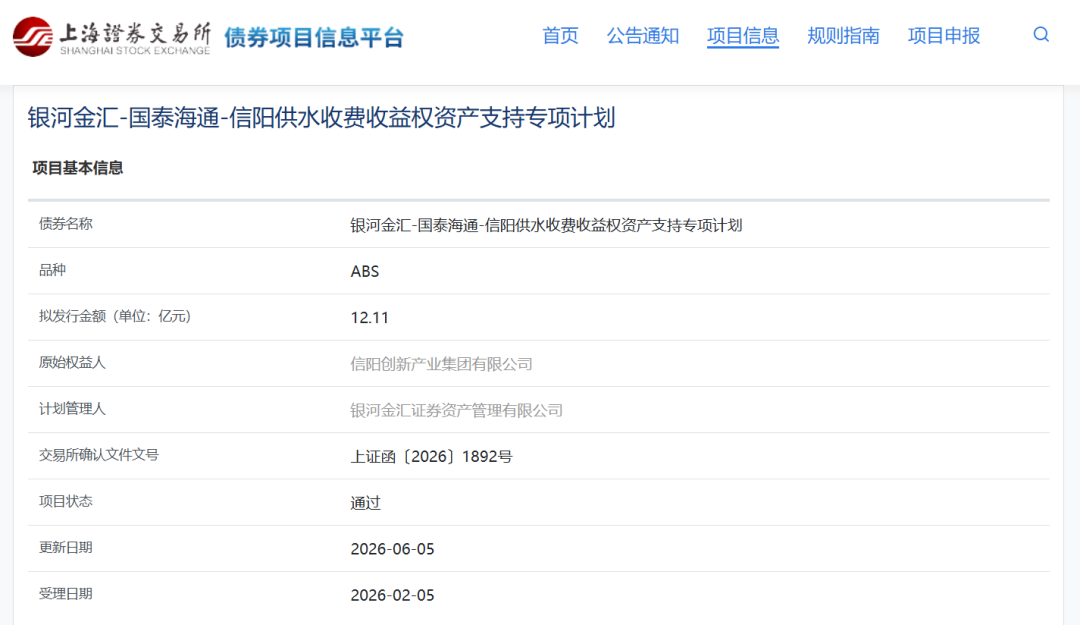Image resolution: width=1080 pixels, height=625 pixels.
Task: Click the 原始权益人 label
Action: 72,362
